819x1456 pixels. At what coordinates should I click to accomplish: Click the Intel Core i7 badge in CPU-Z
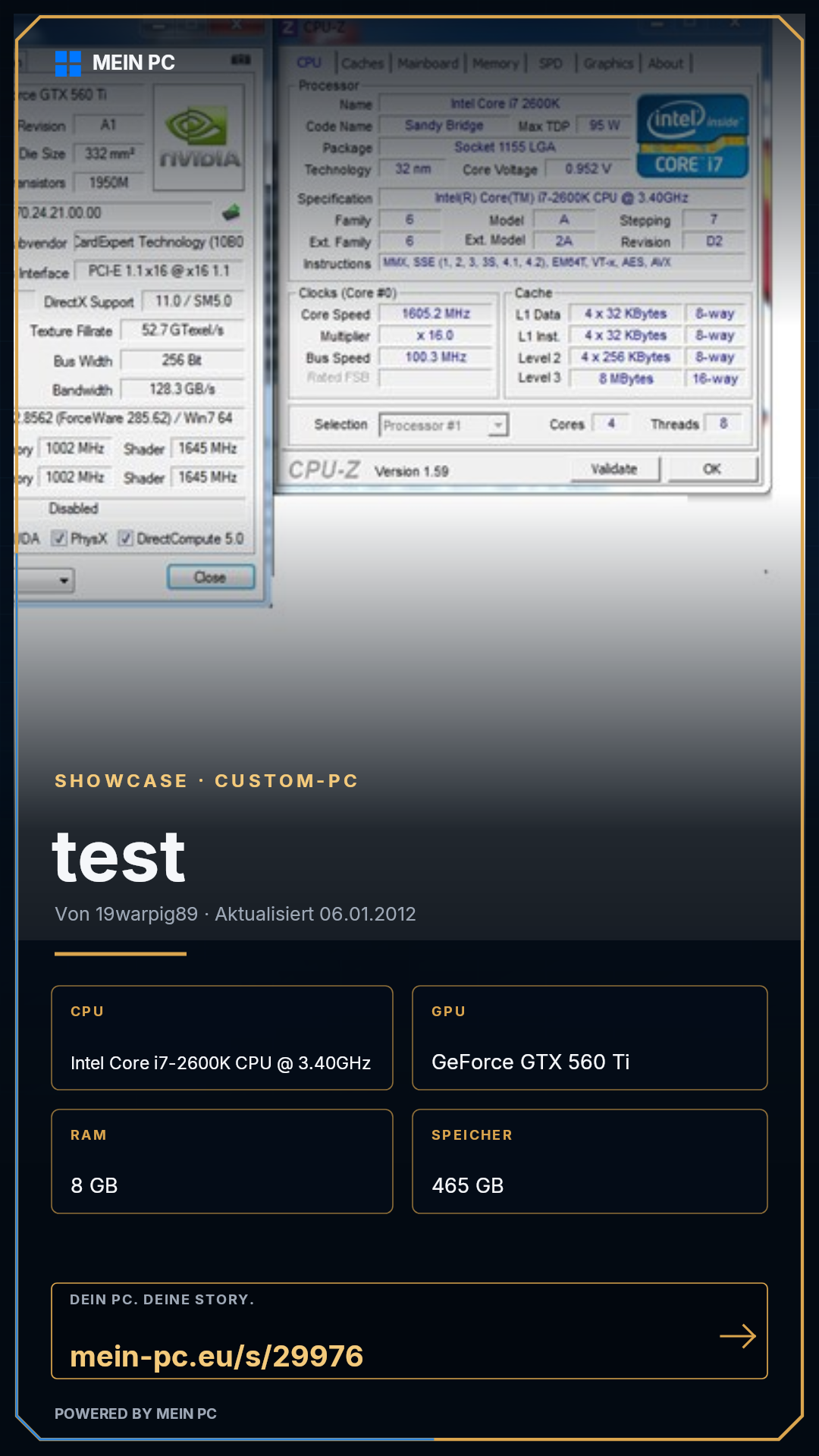pyautogui.click(x=692, y=136)
